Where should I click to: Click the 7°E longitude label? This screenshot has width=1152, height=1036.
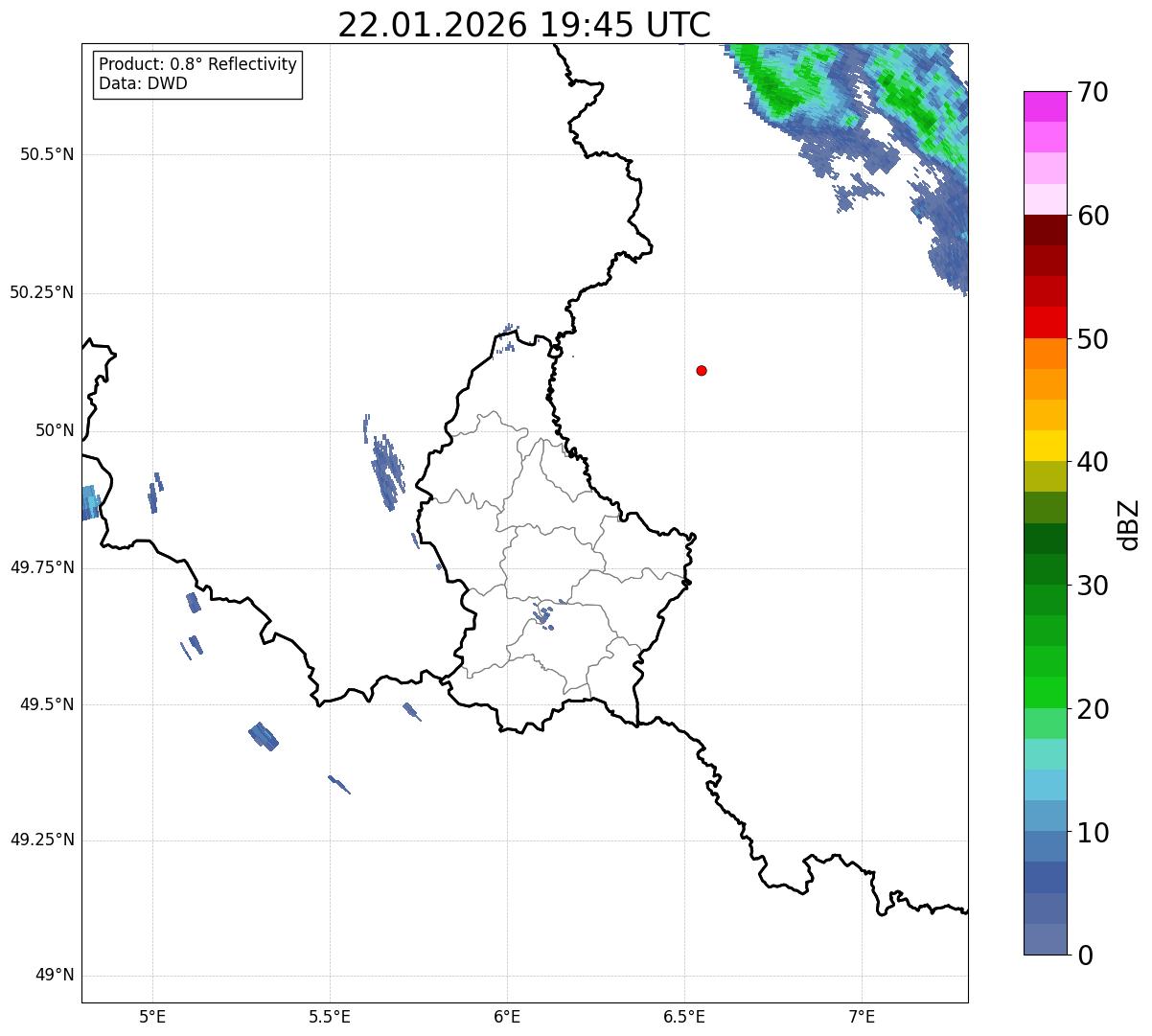862,1016
